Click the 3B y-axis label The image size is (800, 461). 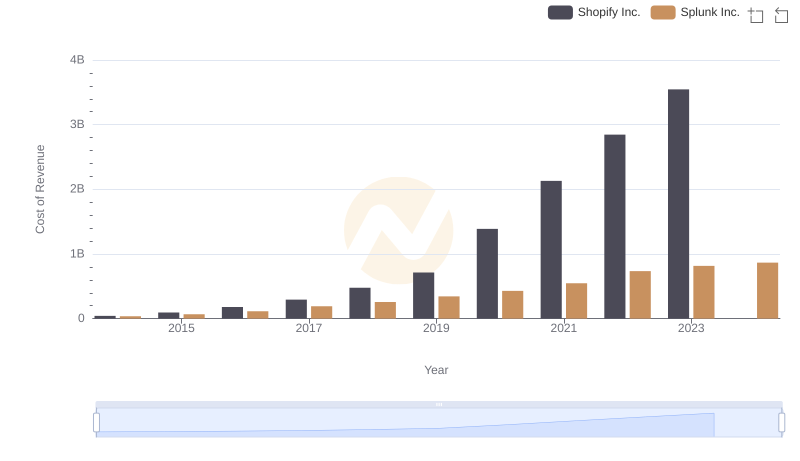point(77,124)
